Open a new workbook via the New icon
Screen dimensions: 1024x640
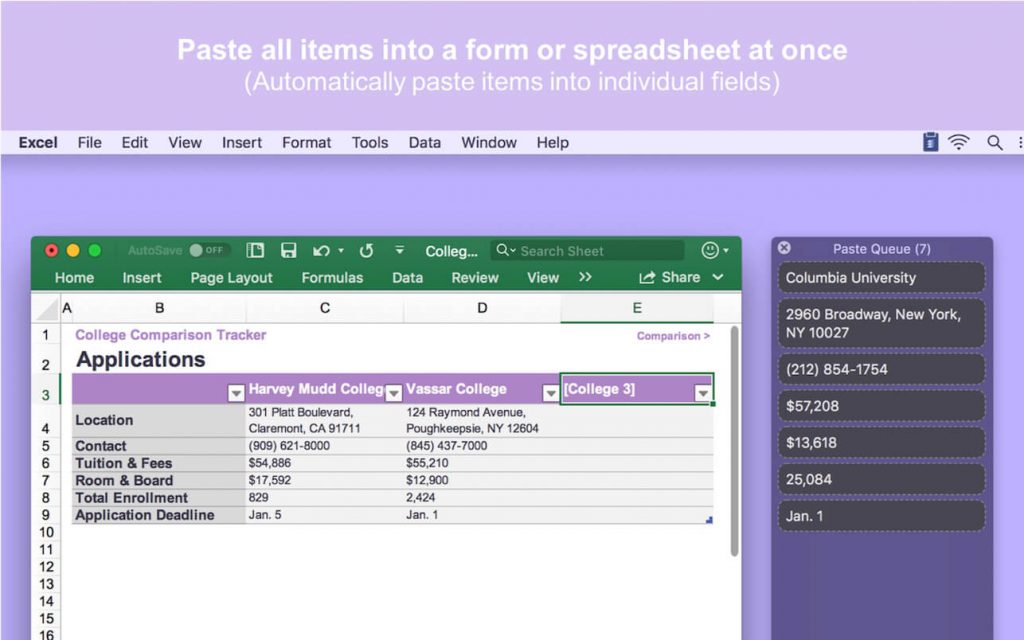pyautogui.click(x=255, y=250)
